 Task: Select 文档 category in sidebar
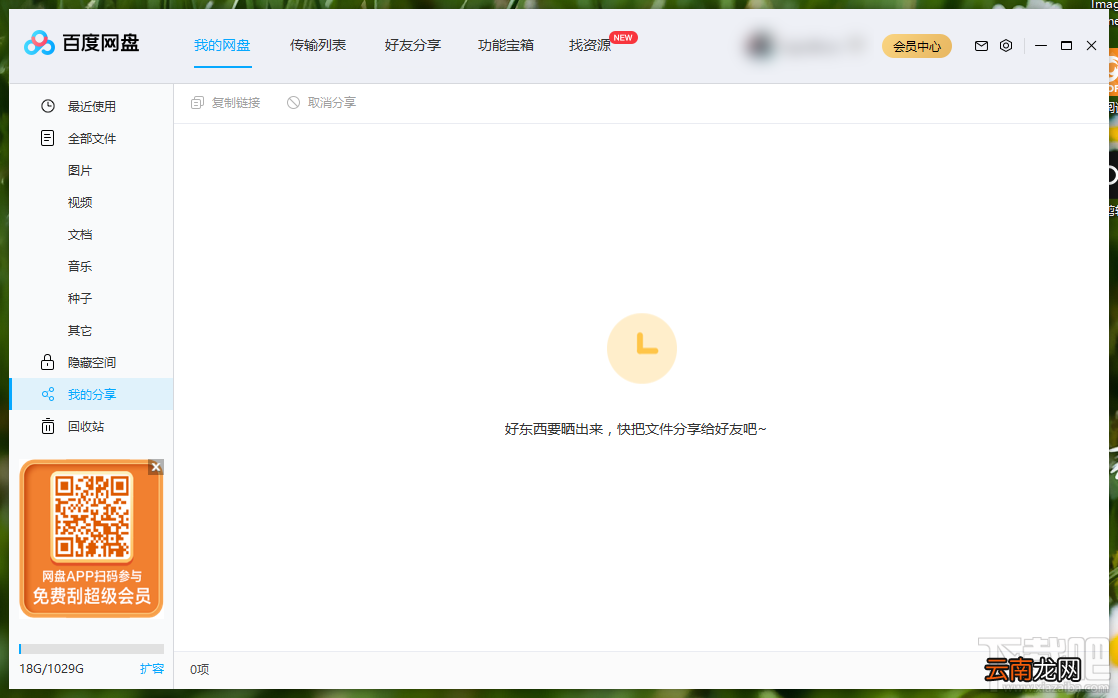(x=80, y=235)
